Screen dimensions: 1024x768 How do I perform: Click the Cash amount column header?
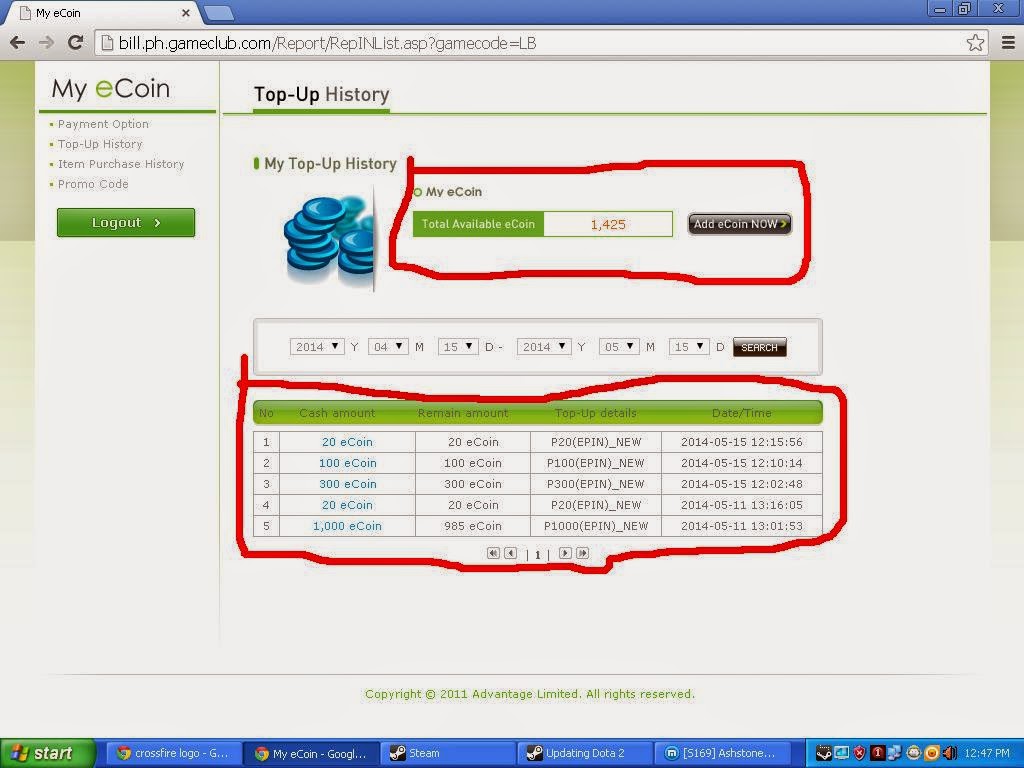pos(337,413)
